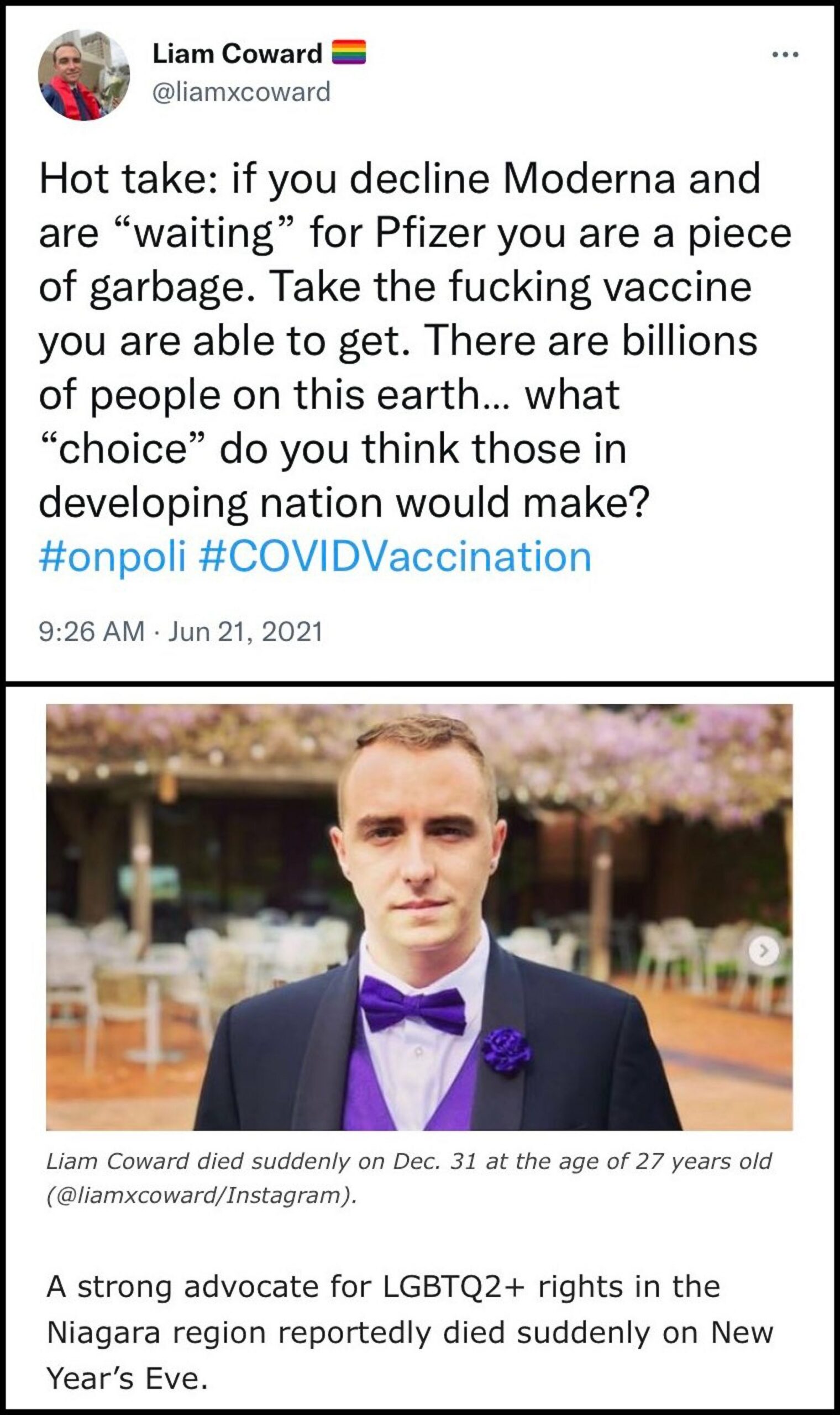
Task: Open the #onpoli hashtag
Action: (x=112, y=557)
